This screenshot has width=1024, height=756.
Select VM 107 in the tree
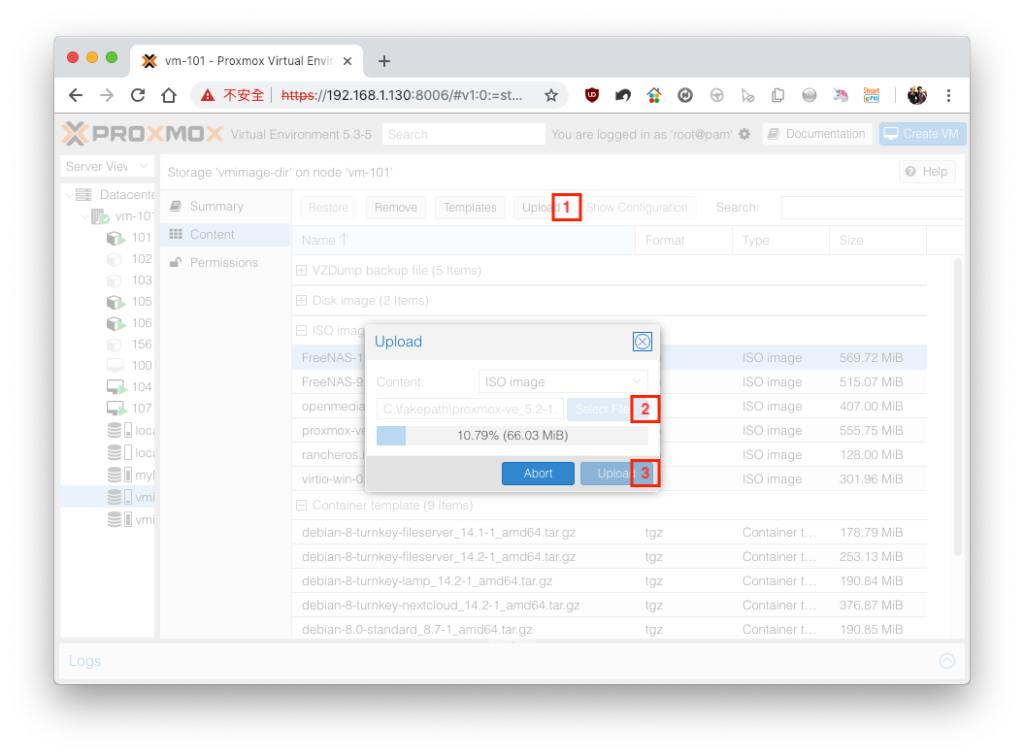[x=129, y=409]
